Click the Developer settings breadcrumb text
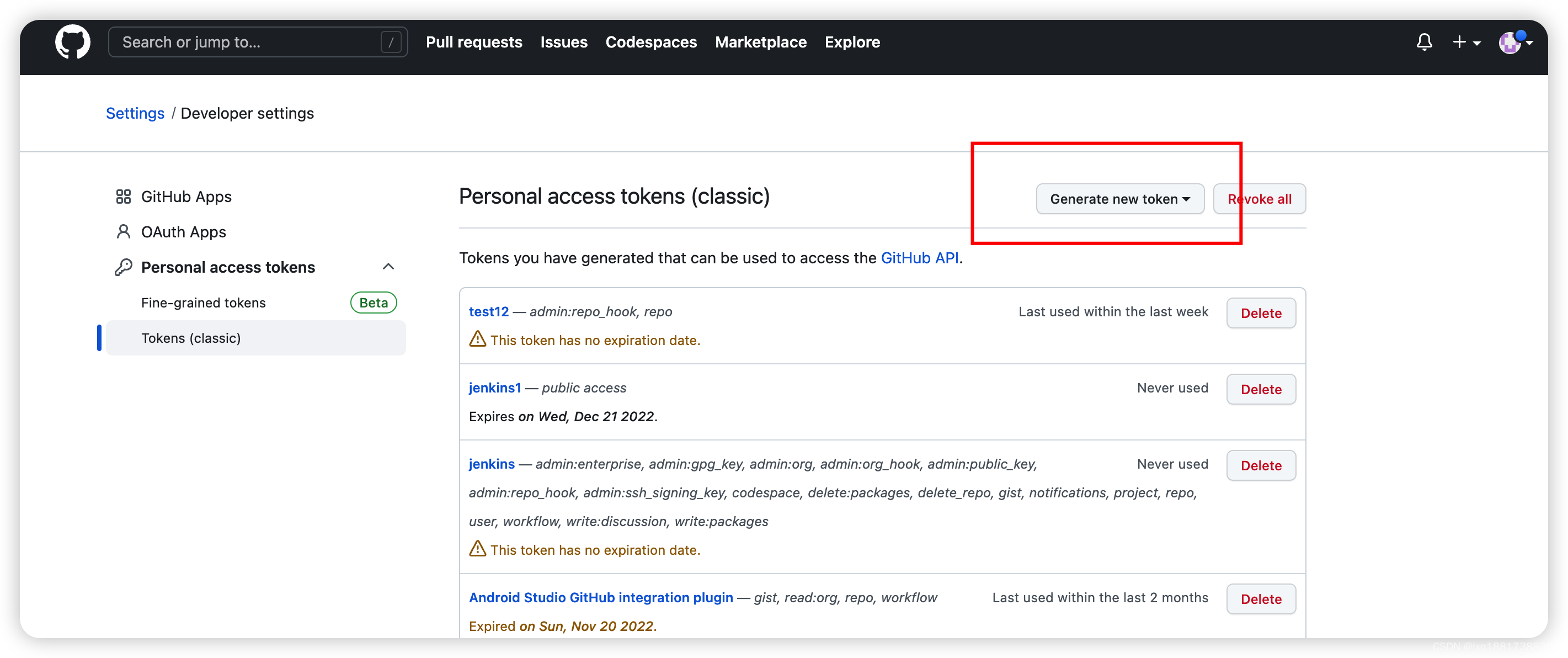 click(247, 113)
